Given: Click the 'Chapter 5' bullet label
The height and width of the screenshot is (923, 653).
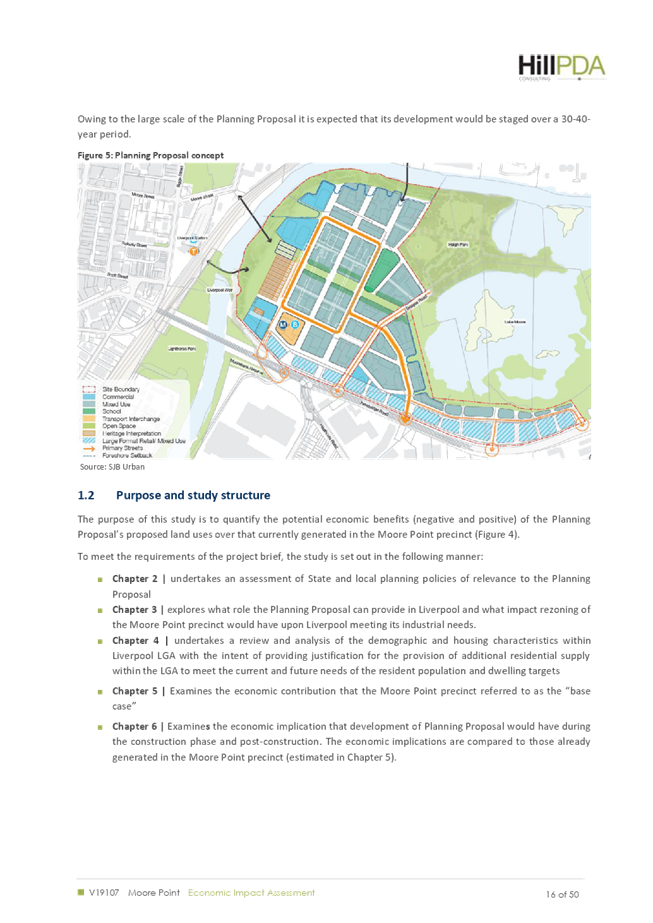Looking at the screenshot, I should click(135, 690).
